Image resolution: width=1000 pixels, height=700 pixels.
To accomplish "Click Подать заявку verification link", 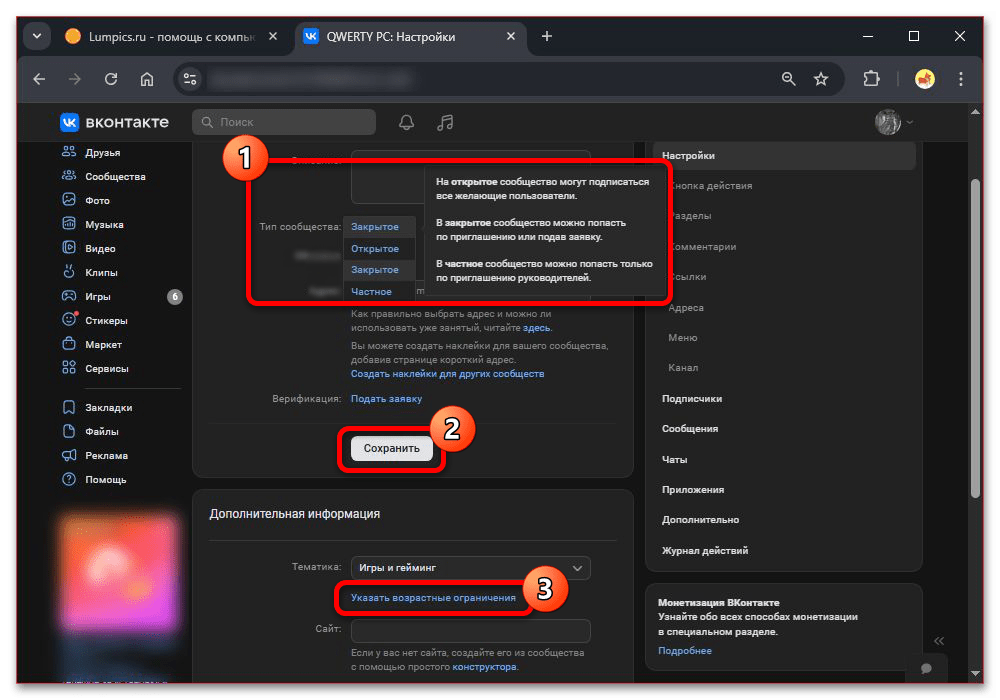I will (386, 398).
